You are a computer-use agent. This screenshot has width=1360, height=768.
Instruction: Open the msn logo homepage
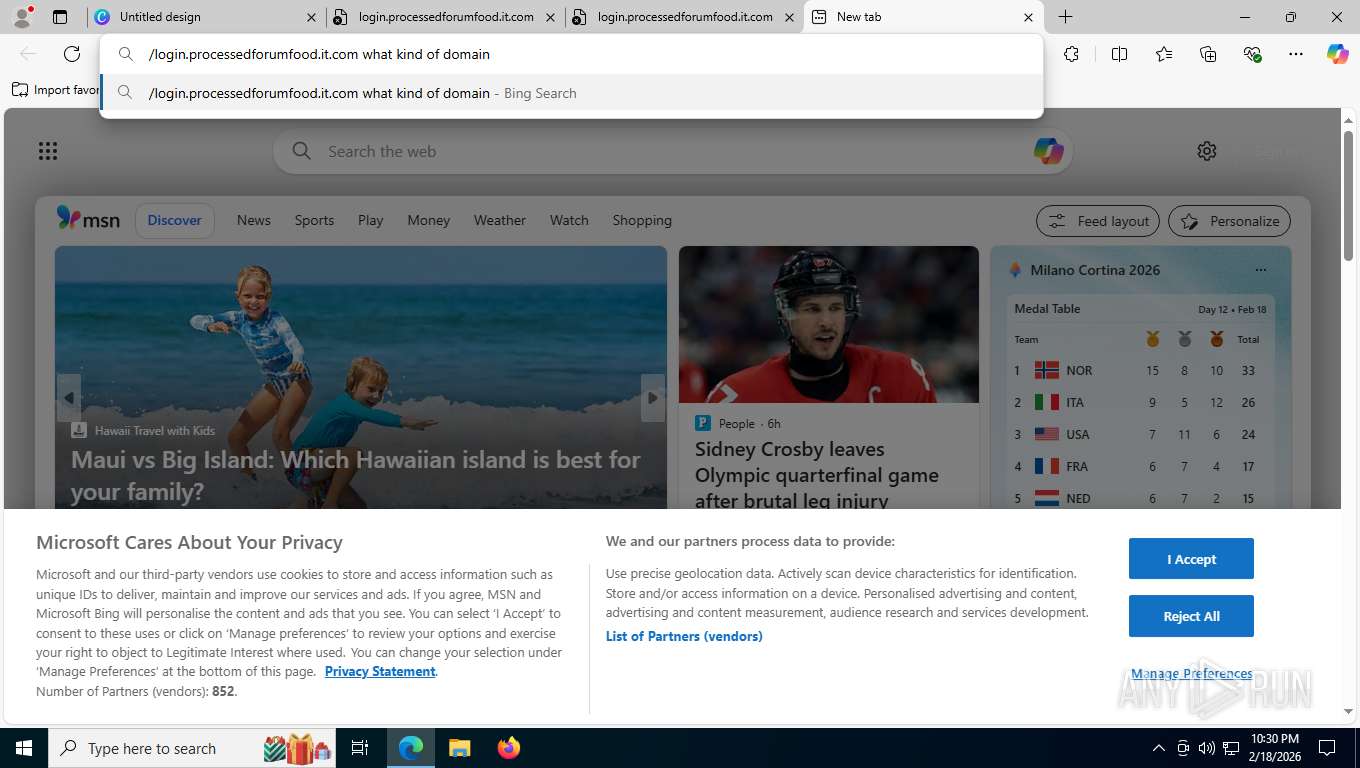pos(88,219)
